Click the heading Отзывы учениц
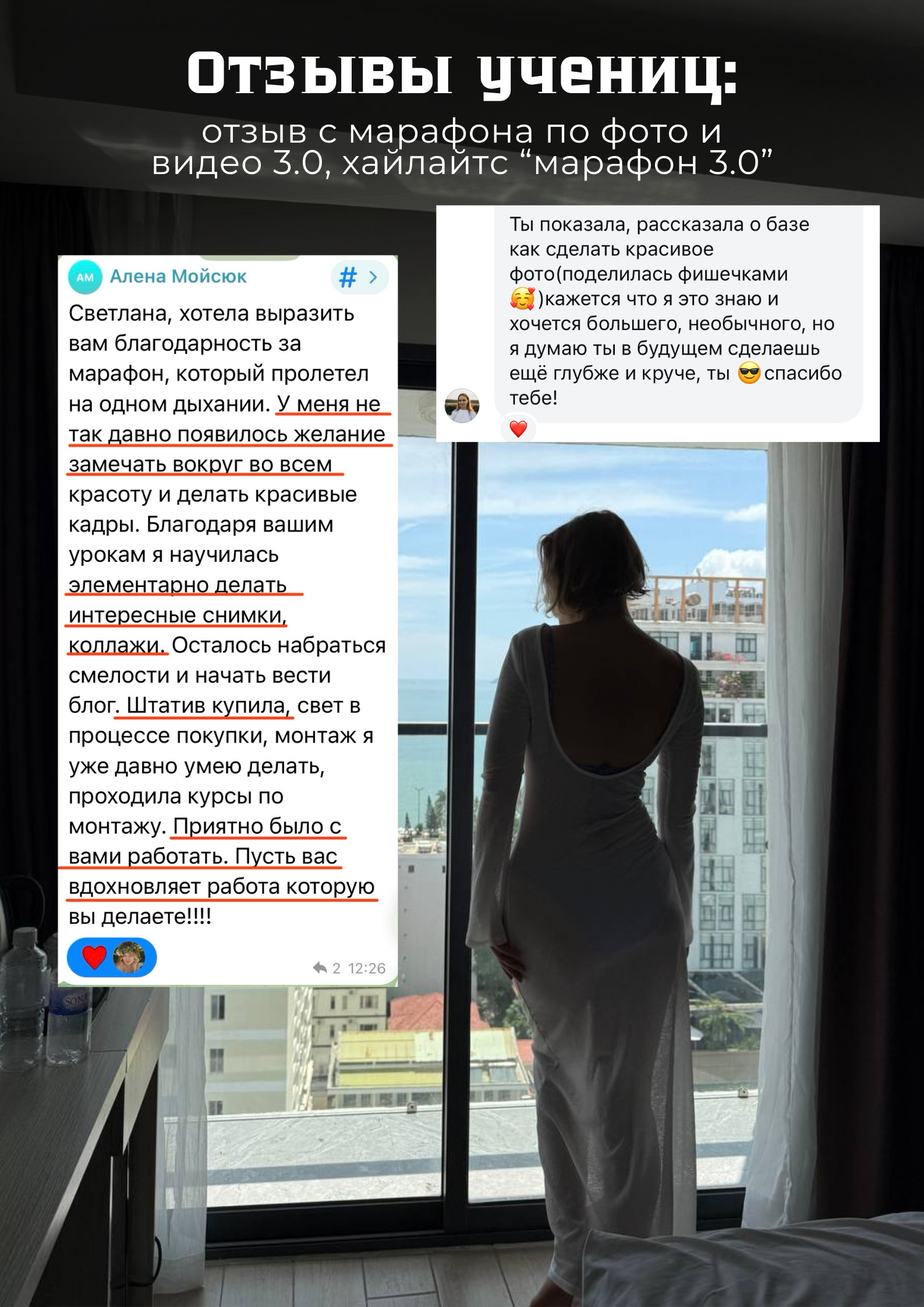This screenshot has width=924, height=1307. (462, 74)
